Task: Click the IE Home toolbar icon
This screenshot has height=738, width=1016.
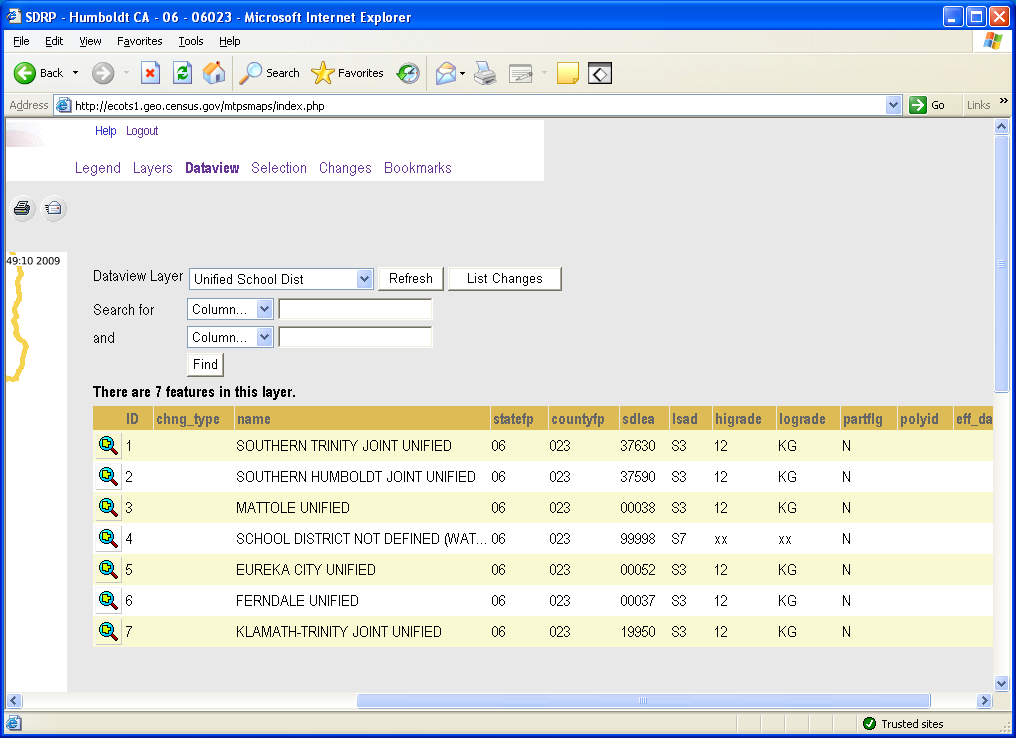Action: pyautogui.click(x=214, y=73)
